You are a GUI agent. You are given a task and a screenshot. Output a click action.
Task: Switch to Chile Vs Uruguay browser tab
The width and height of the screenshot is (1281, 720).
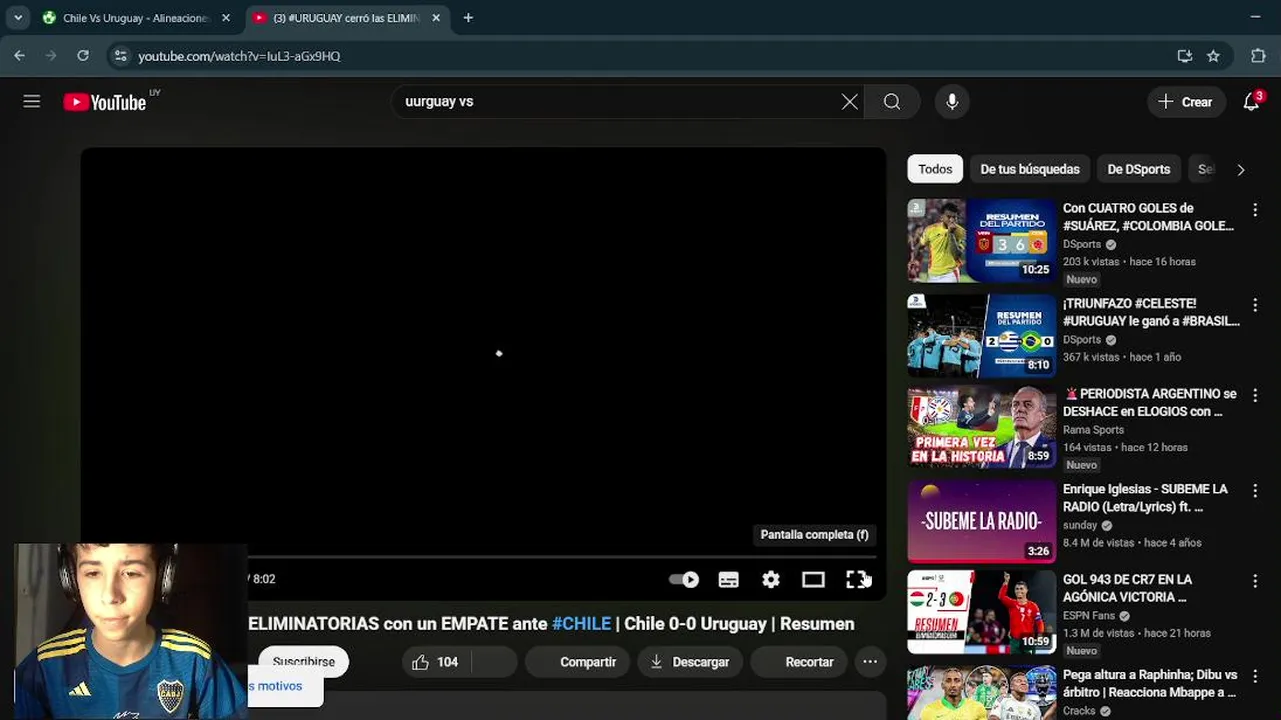(135, 18)
